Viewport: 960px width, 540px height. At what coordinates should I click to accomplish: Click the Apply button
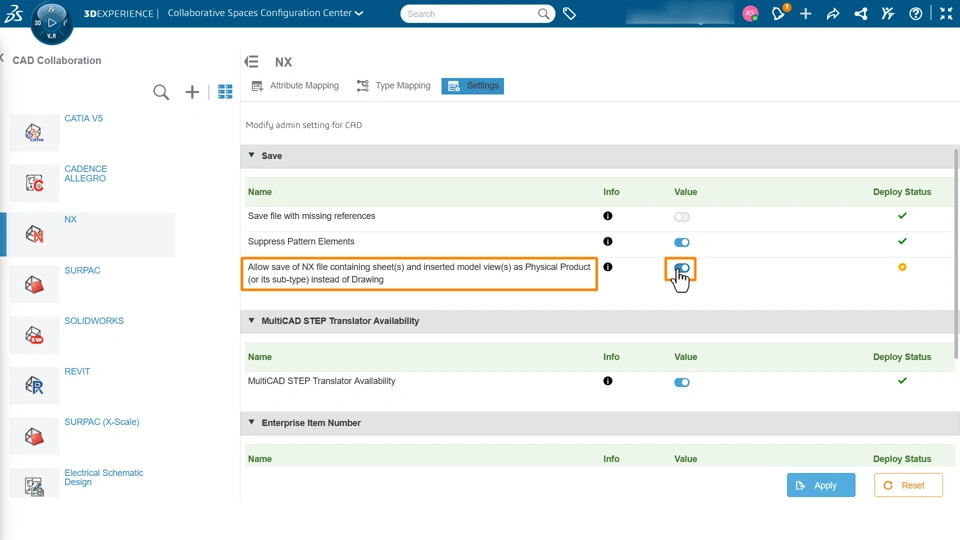pos(821,485)
